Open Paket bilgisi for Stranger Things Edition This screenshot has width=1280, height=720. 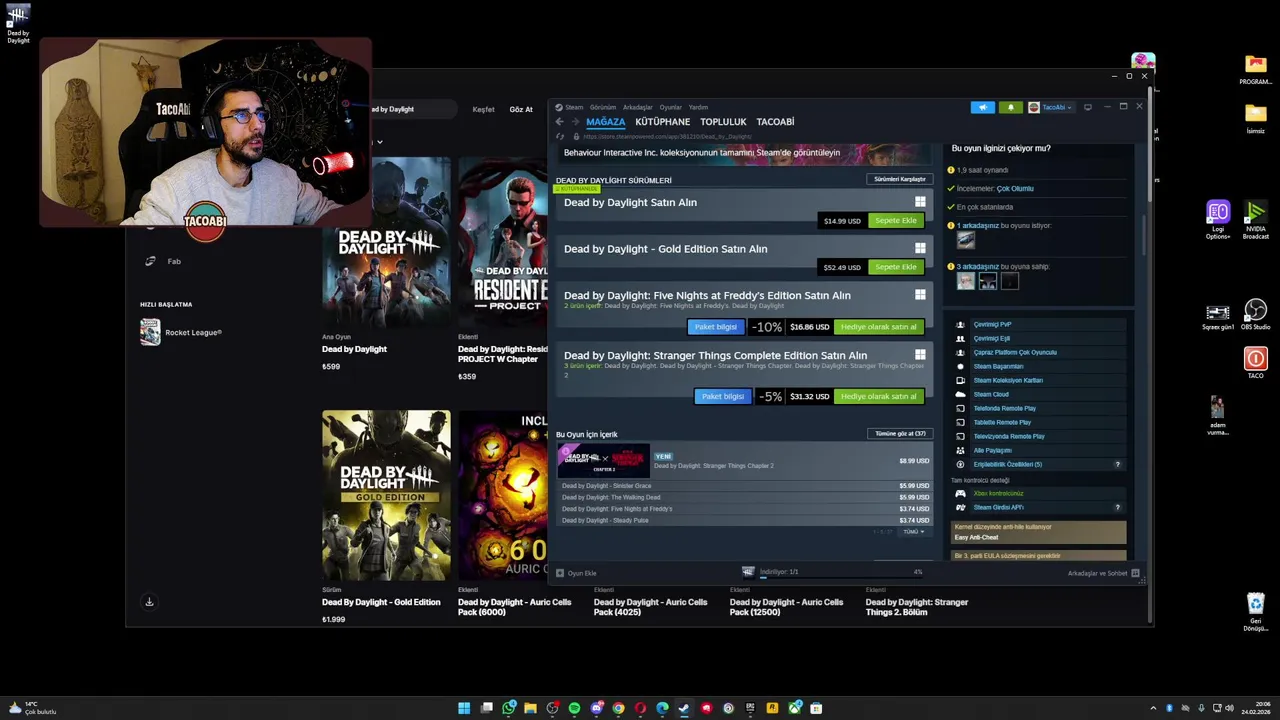click(x=723, y=396)
